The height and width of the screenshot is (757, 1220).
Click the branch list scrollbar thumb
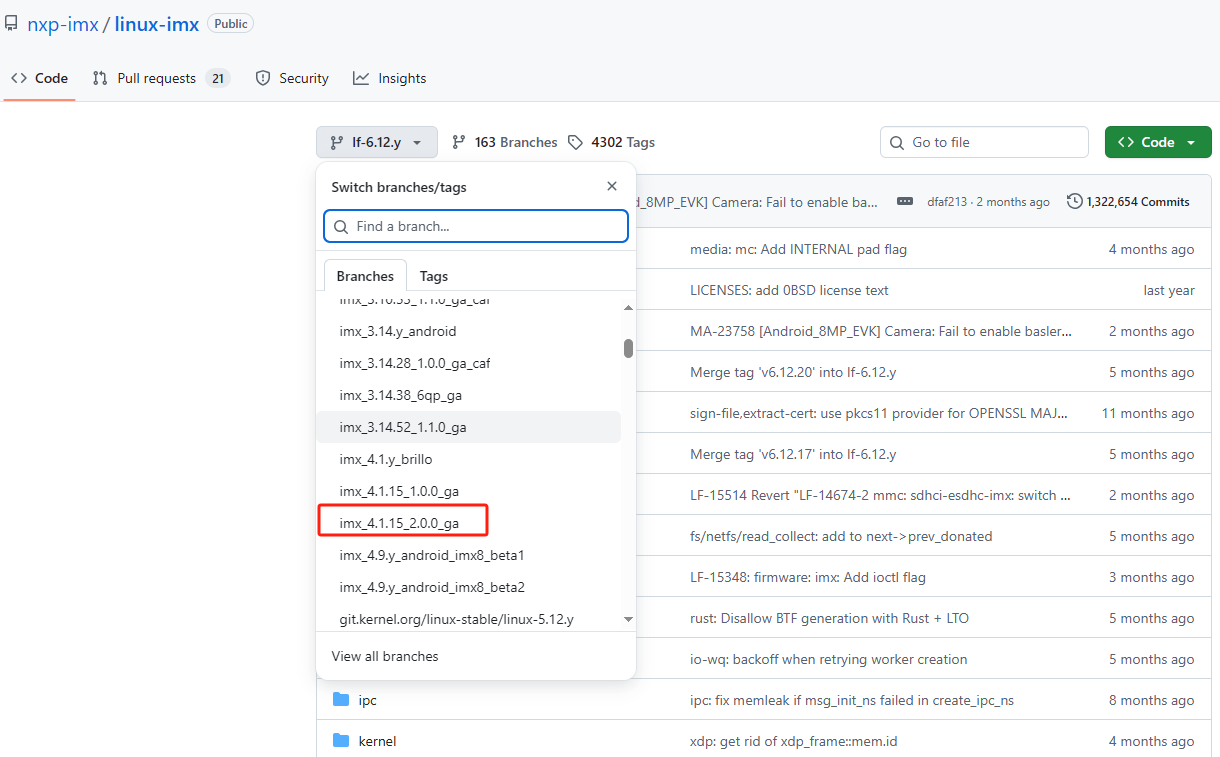(628, 348)
